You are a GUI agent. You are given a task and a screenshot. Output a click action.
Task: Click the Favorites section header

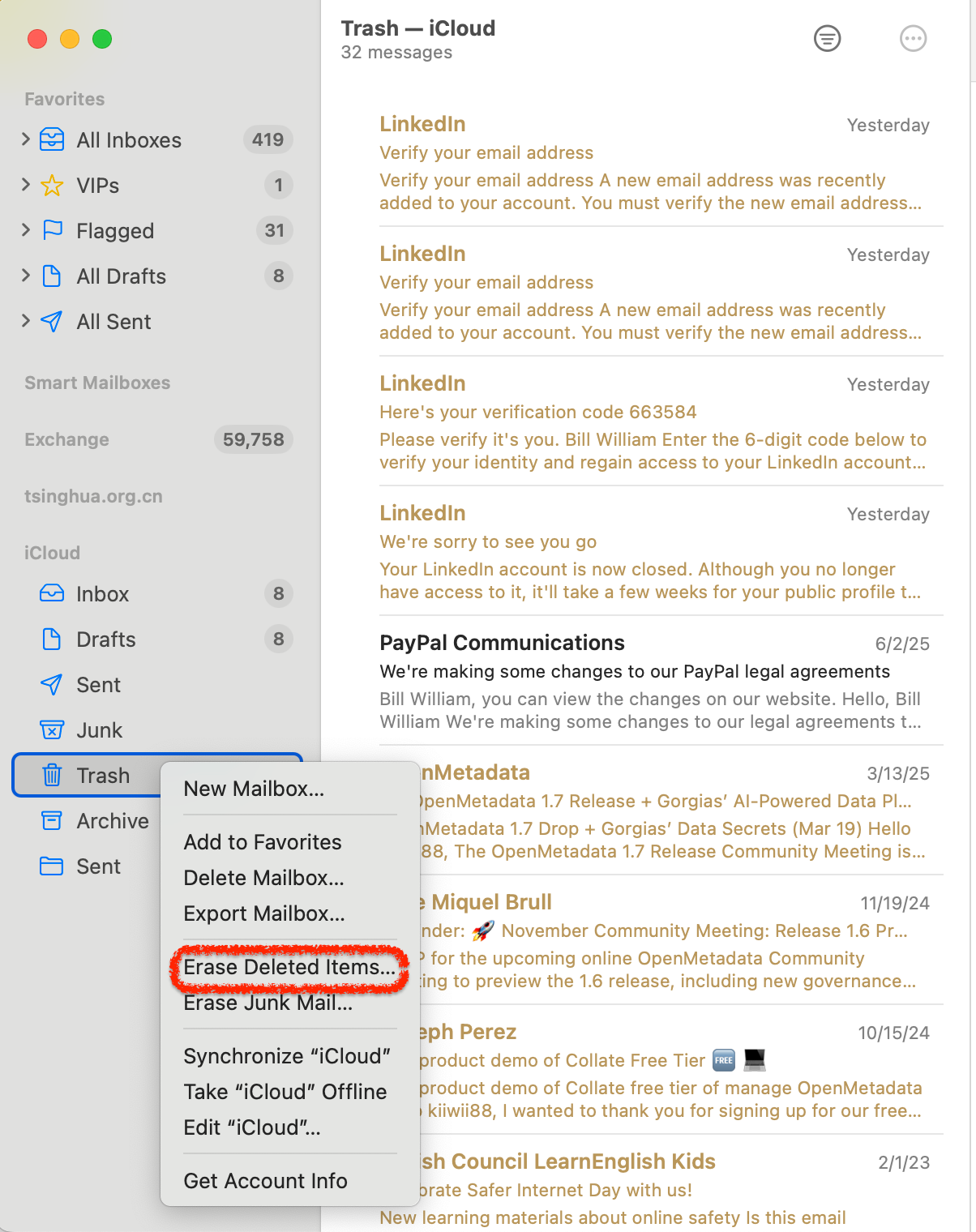(65, 99)
